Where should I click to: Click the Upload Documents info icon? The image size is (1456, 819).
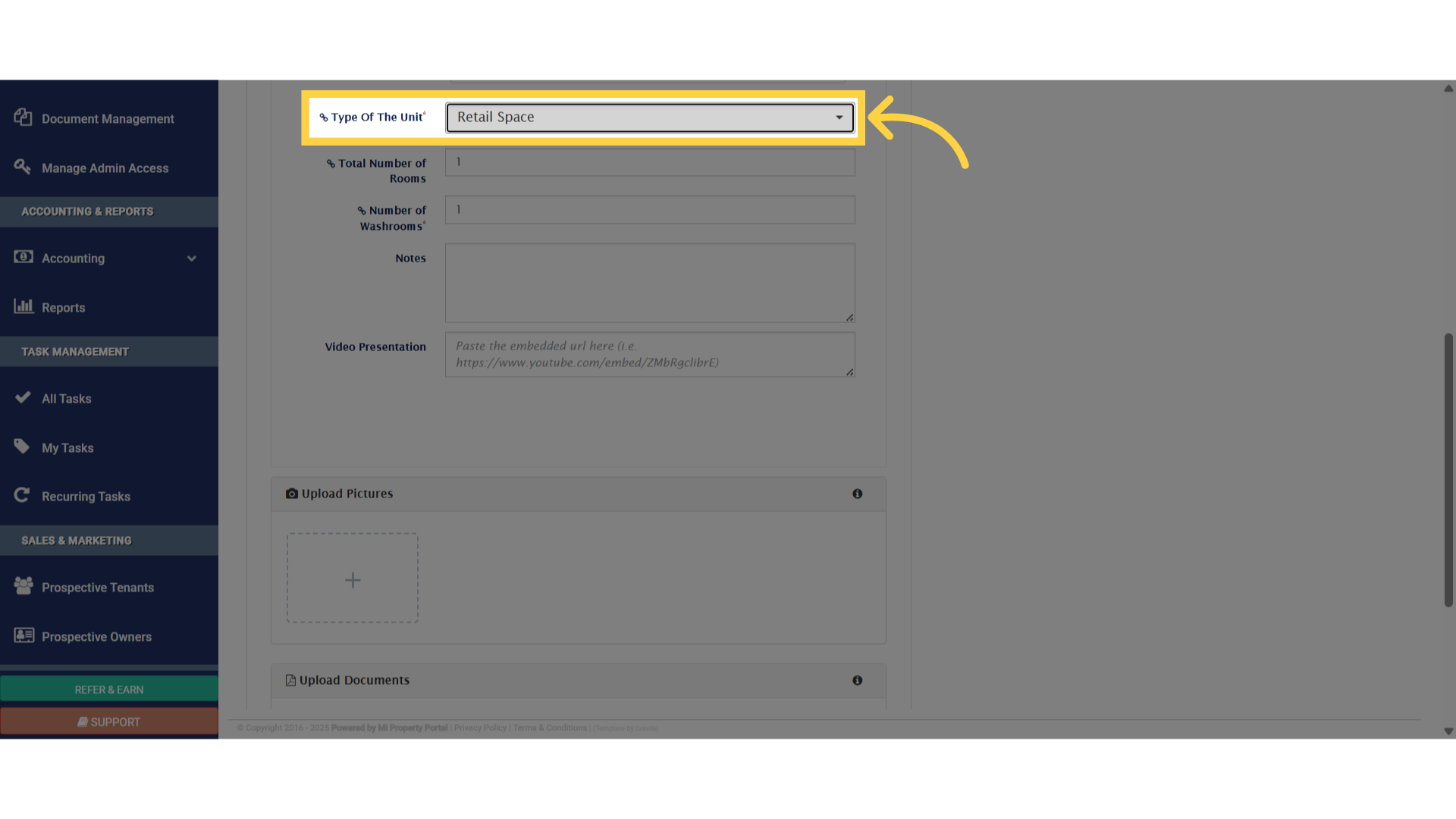click(x=857, y=680)
